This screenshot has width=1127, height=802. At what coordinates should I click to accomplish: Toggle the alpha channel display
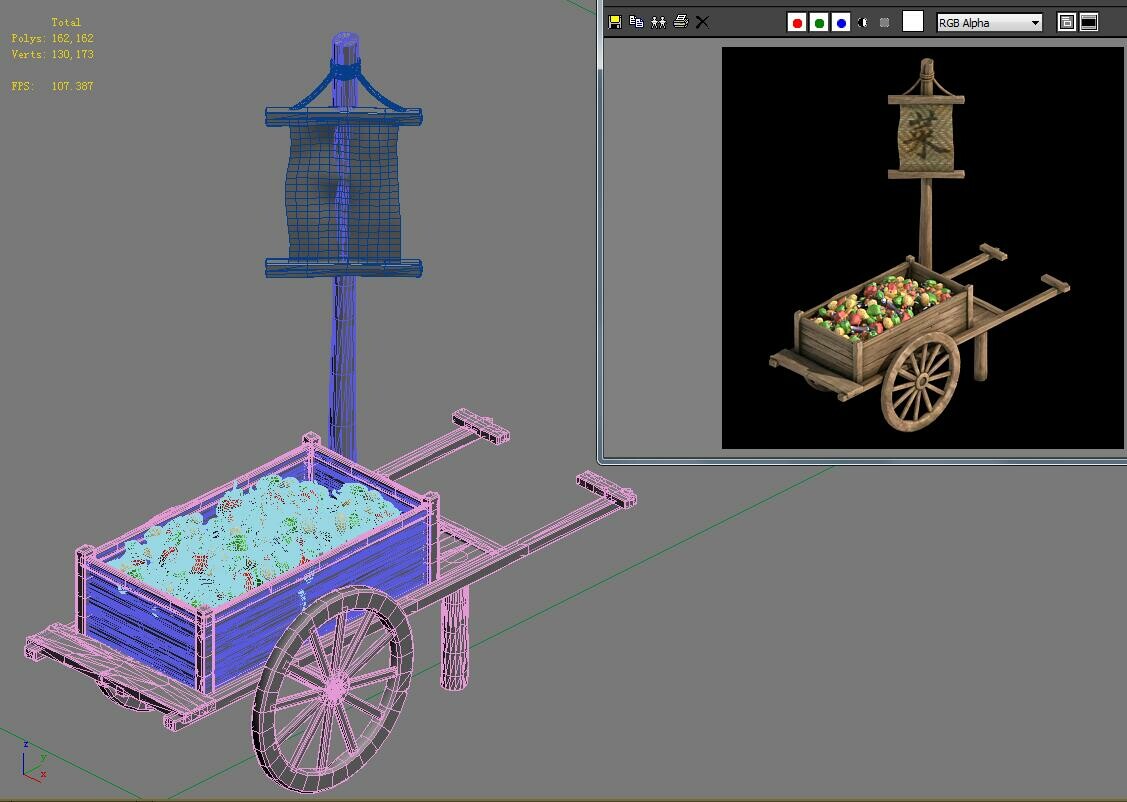pyautogui.click(x=862, y=23)
